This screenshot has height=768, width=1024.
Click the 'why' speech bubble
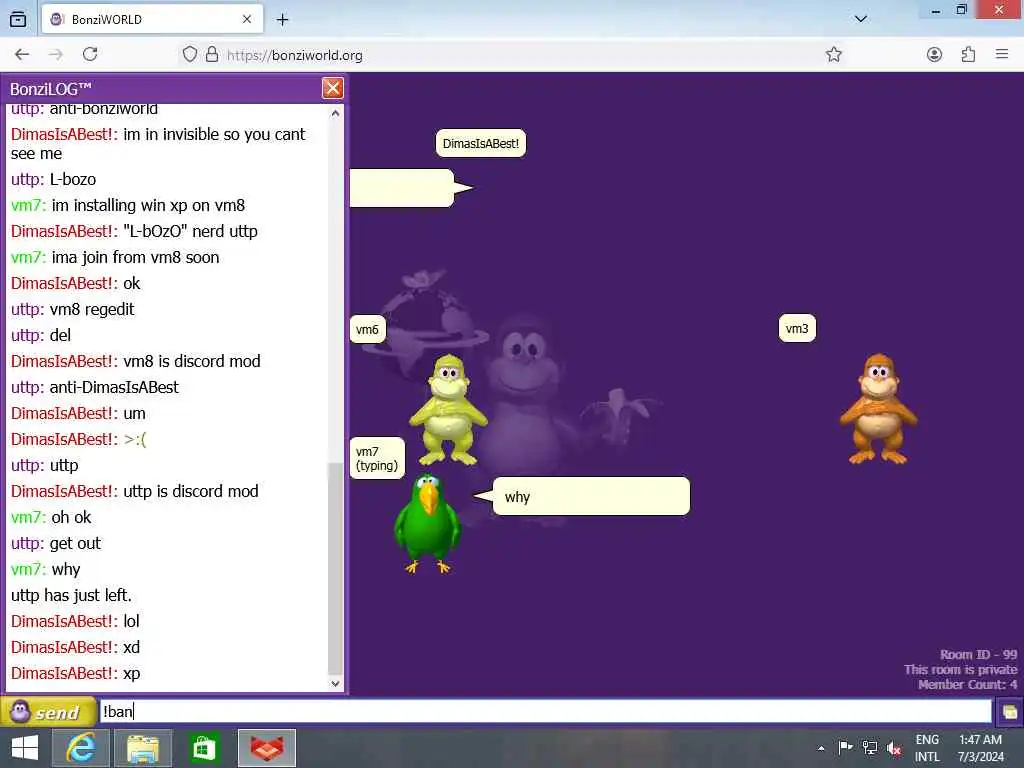coord(591,496)
